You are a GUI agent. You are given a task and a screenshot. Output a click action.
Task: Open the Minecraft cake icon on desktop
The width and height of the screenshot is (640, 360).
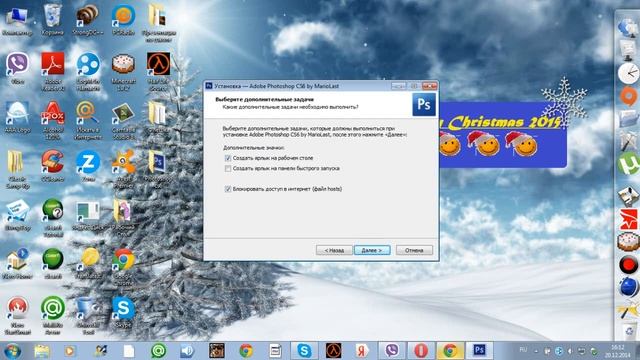[x=123, y=71]
